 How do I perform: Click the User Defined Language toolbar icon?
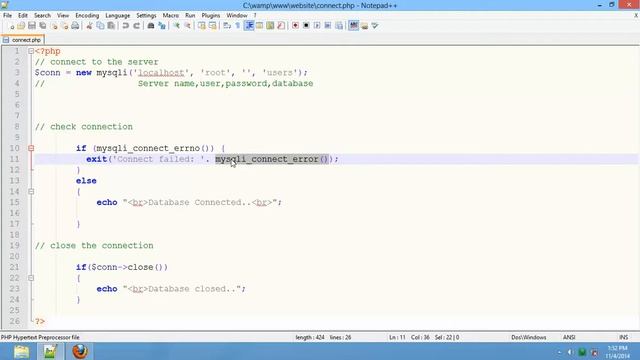coord(259,26)
